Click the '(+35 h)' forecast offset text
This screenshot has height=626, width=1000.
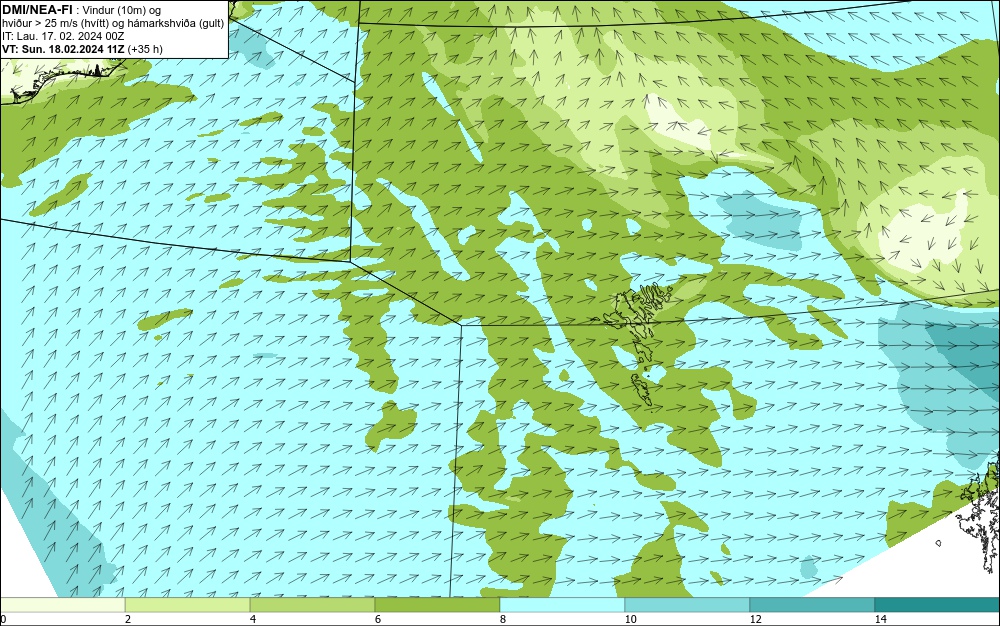(x=145, y=49)
